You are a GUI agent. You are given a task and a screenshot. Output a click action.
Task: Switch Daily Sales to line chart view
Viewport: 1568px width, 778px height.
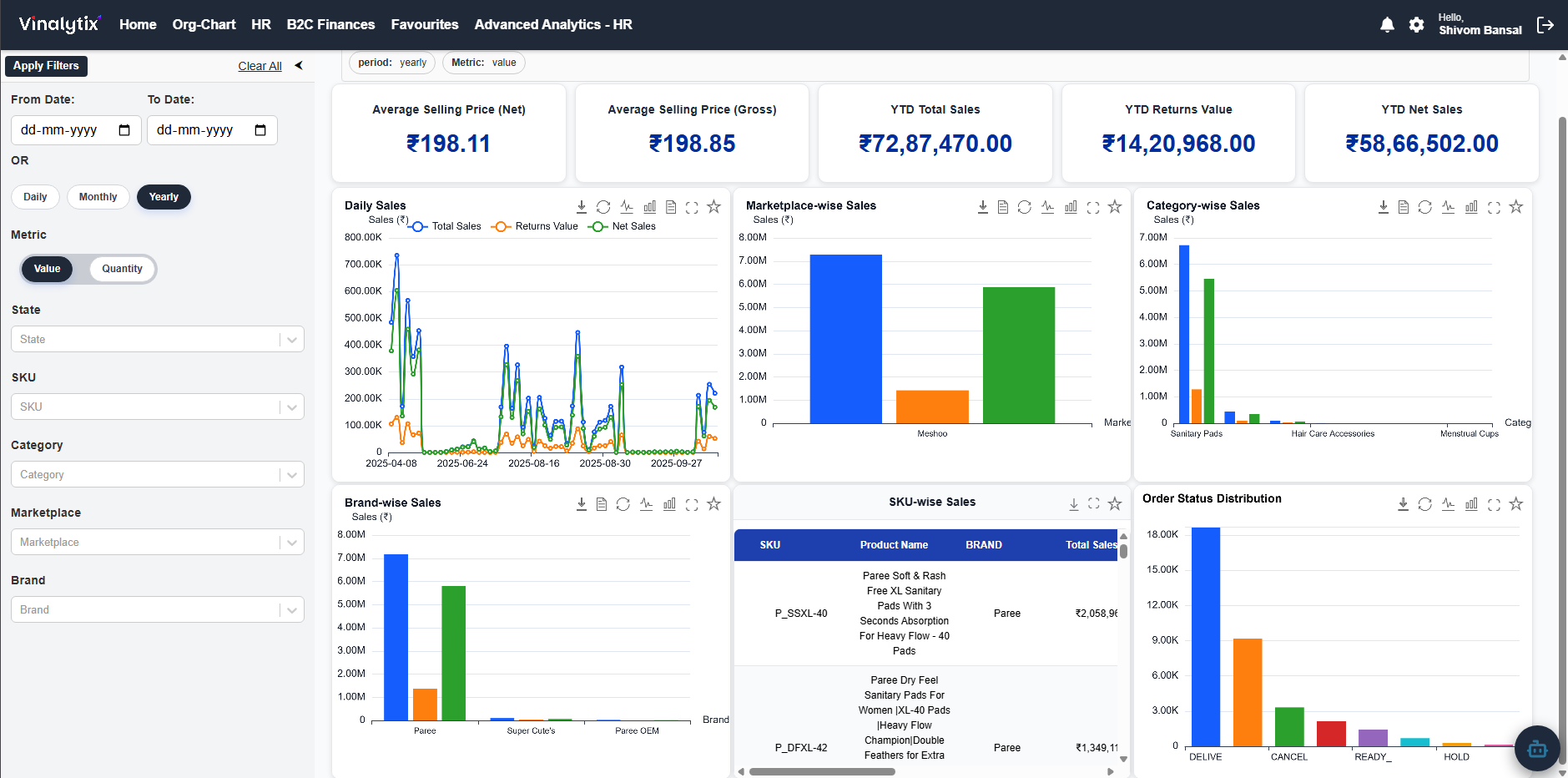click(x=627, y=207)
